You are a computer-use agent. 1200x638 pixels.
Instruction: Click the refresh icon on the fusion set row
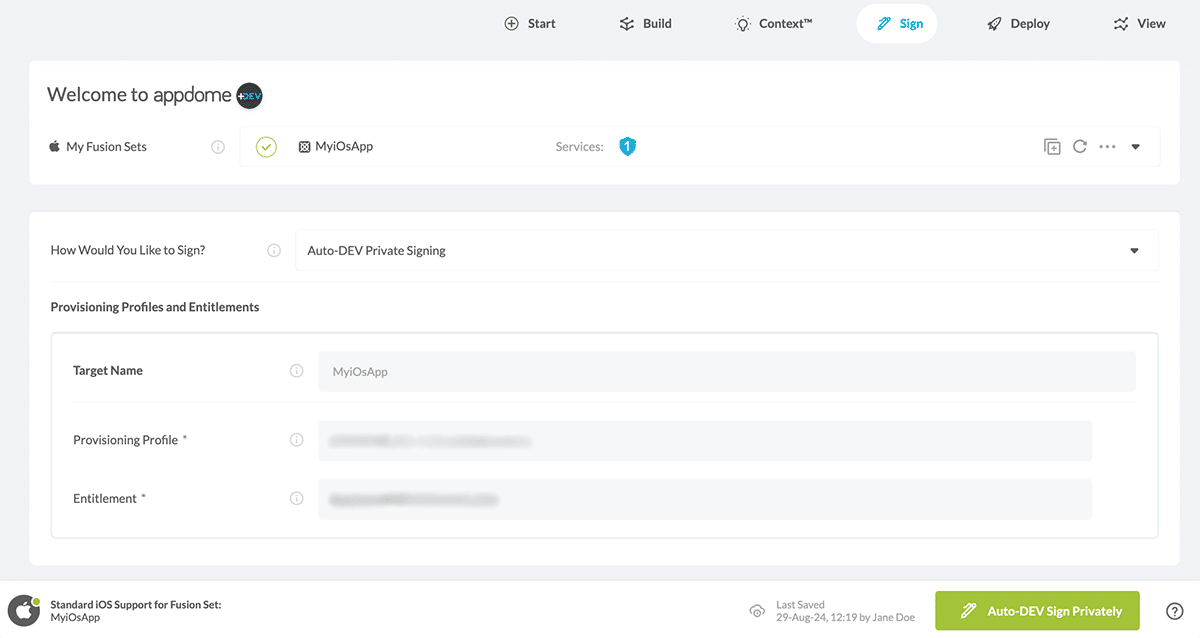pos(1080,146)
